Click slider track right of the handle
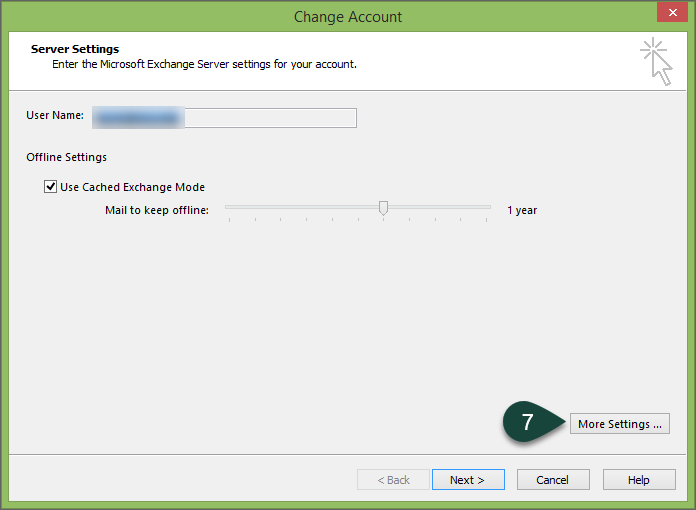696x510 pixels. pyautogui.click(x=440, y=208)
